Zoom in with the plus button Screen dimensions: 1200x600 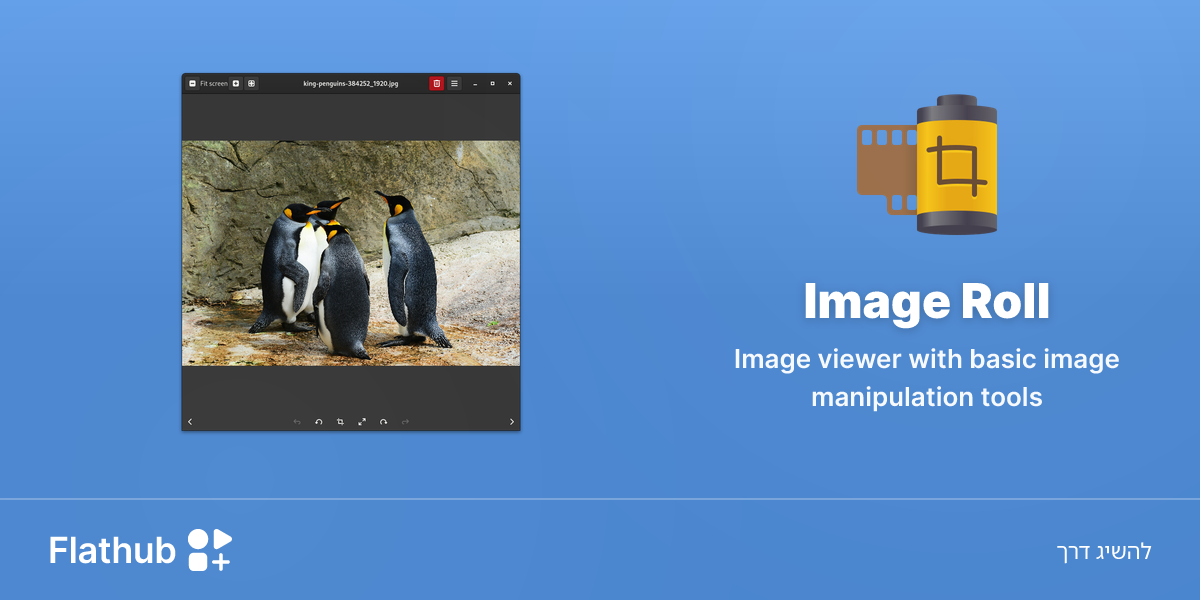pyautogui.click(x=236, y=84)
